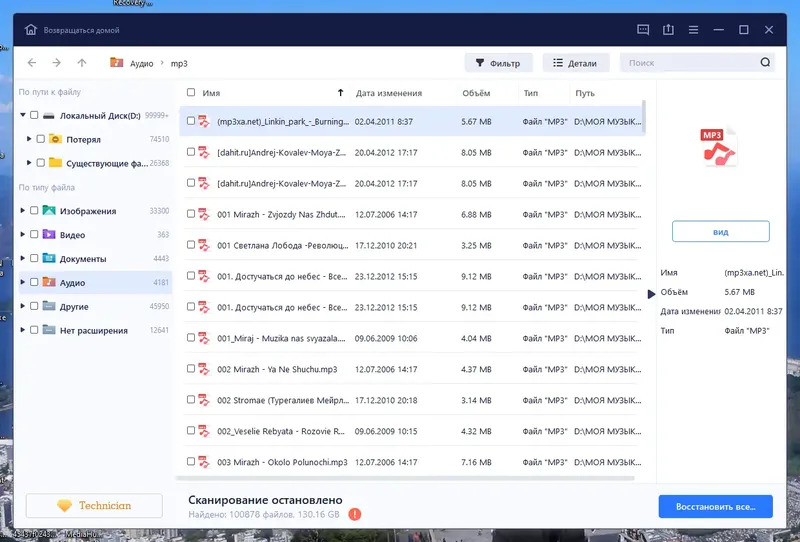Viewport: 800px width, 542px height.
Task: Sort by Тип column header
Action: 531,93
